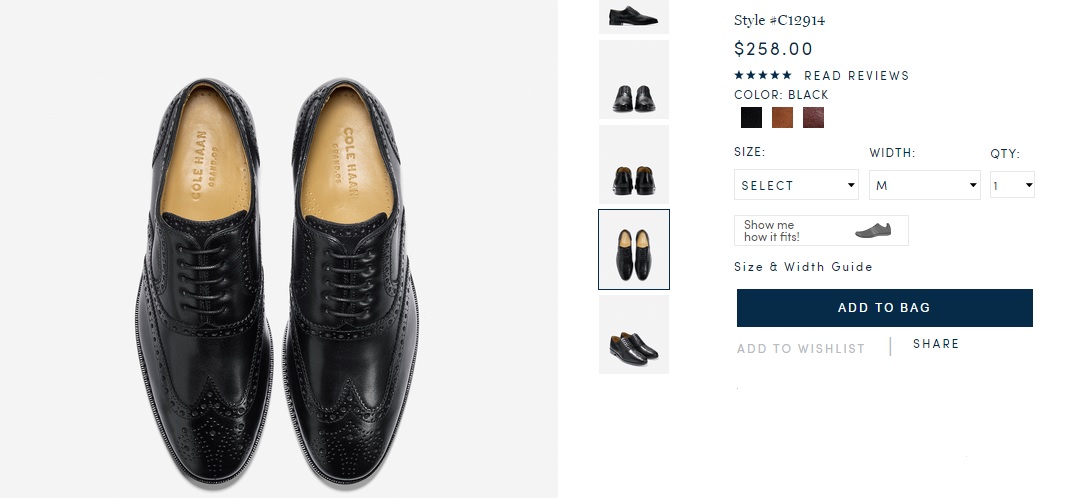This screenshot has width=1079, height=500.
Task: Click the gray sneaker icon in fit widget
Action: point(872,230)
